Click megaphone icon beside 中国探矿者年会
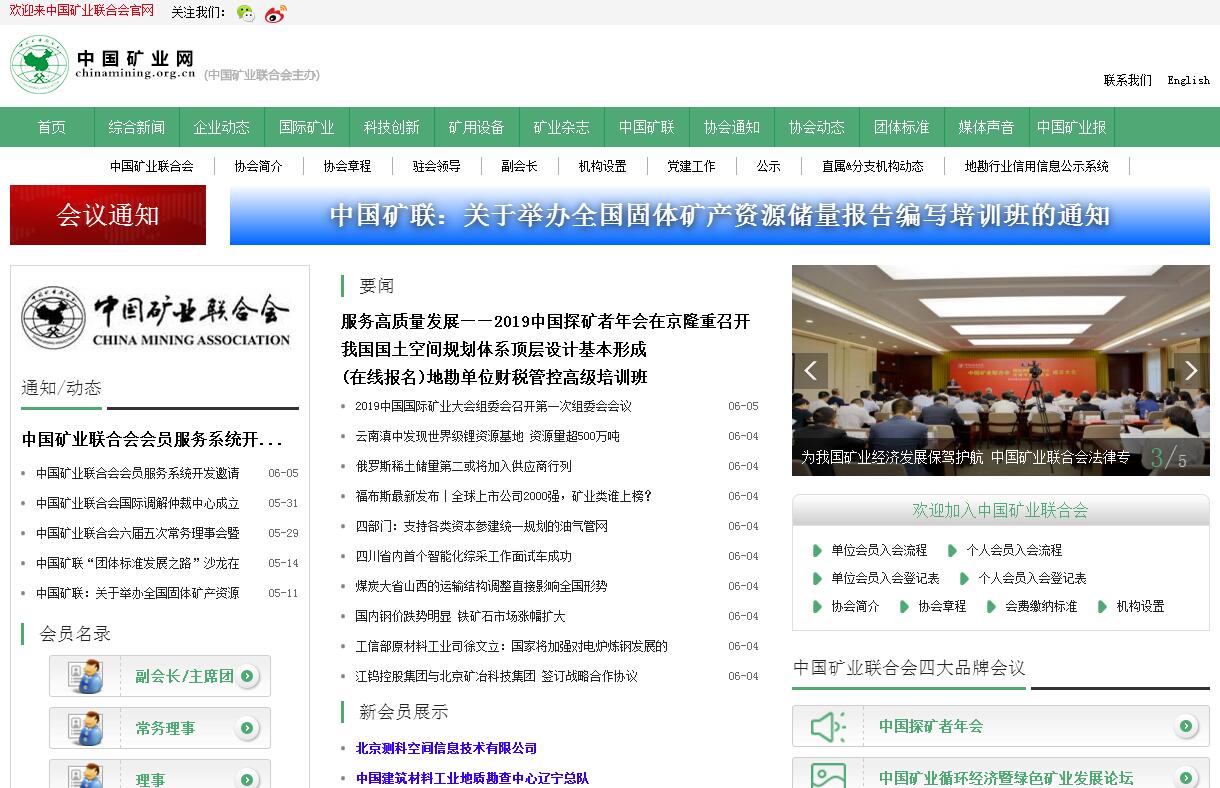1220x788 pixels. (x=828, y=727)
